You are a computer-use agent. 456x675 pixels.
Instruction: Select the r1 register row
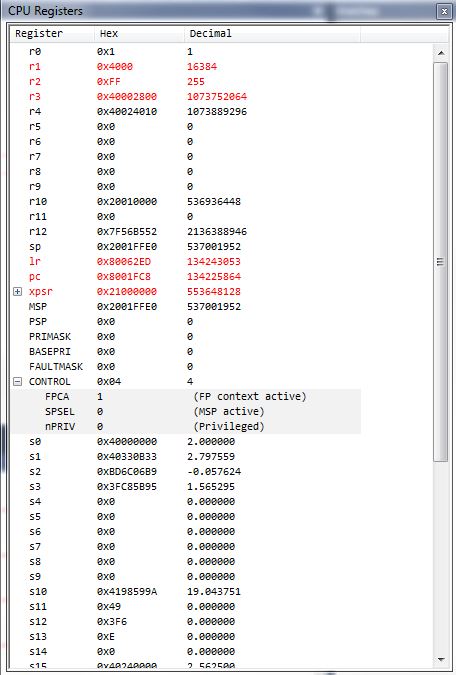186,67
